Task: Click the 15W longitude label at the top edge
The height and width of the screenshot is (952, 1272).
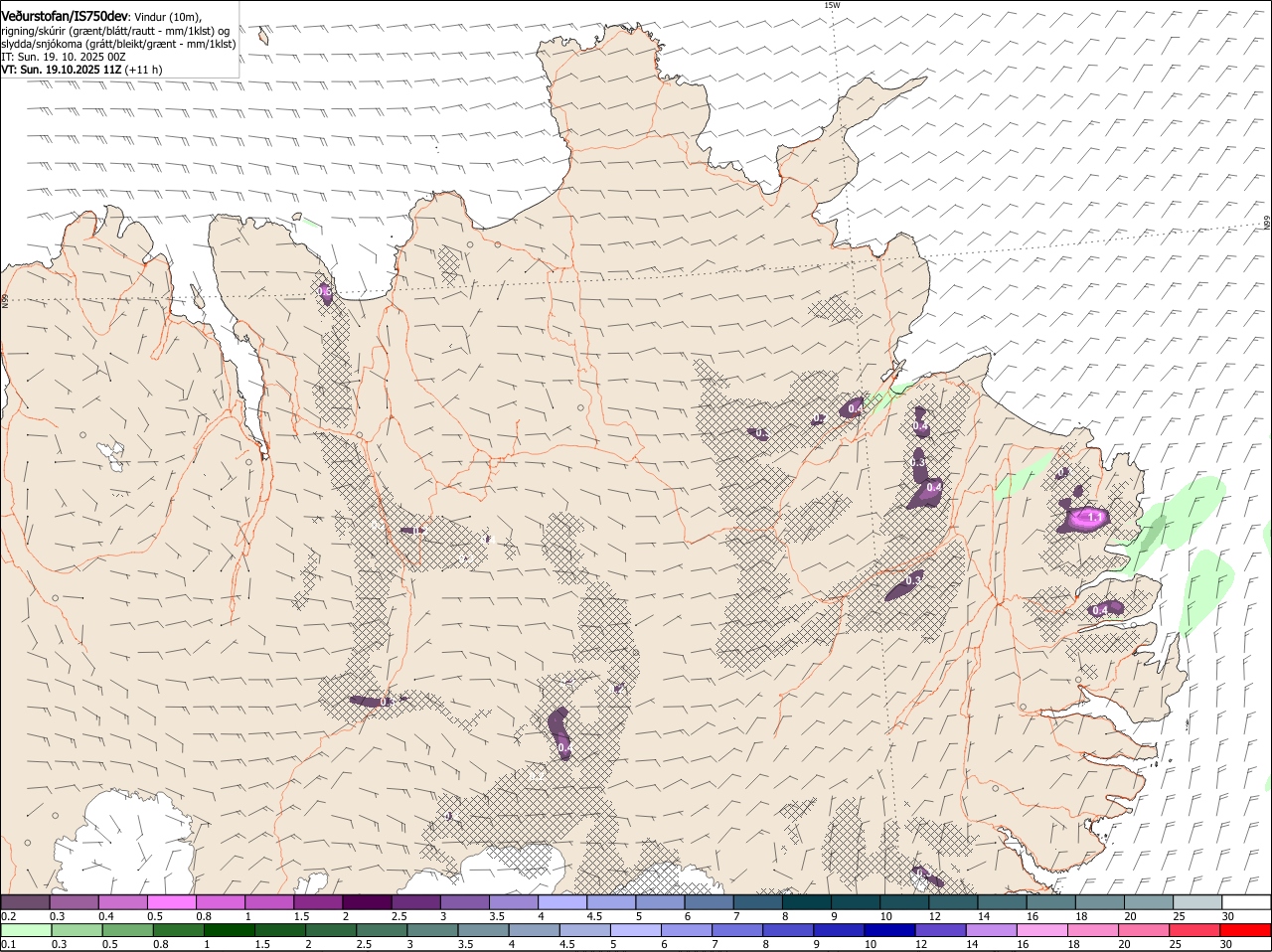Action: point(832,5)
